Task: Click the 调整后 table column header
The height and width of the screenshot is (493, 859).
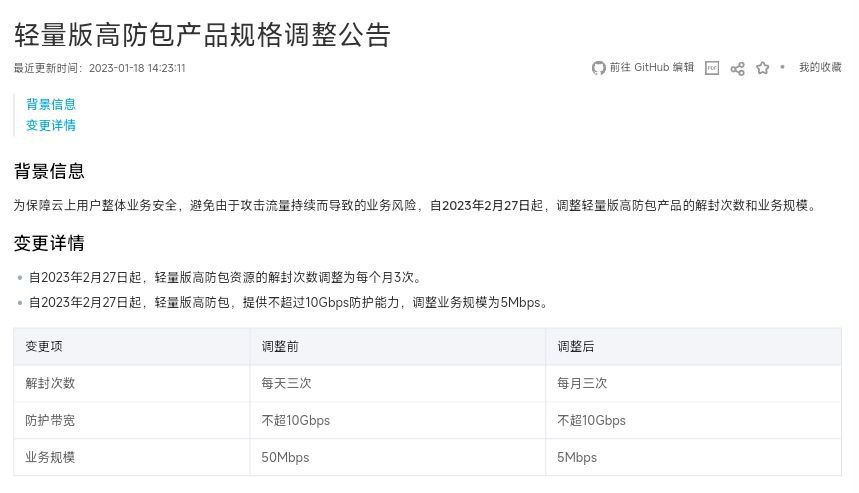Action: point(576,346)
